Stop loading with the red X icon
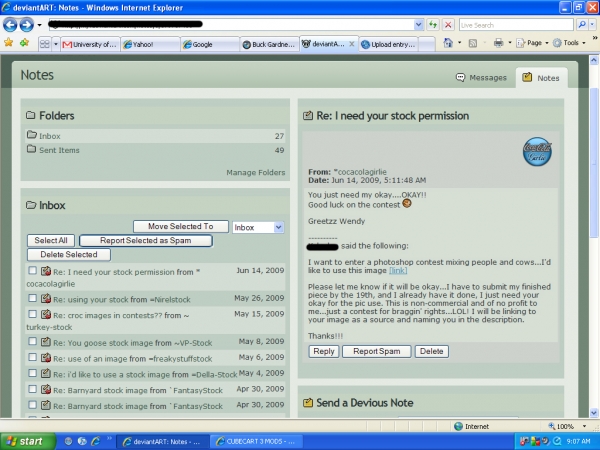Screen dimensions: 600x450 pos(448,25)
